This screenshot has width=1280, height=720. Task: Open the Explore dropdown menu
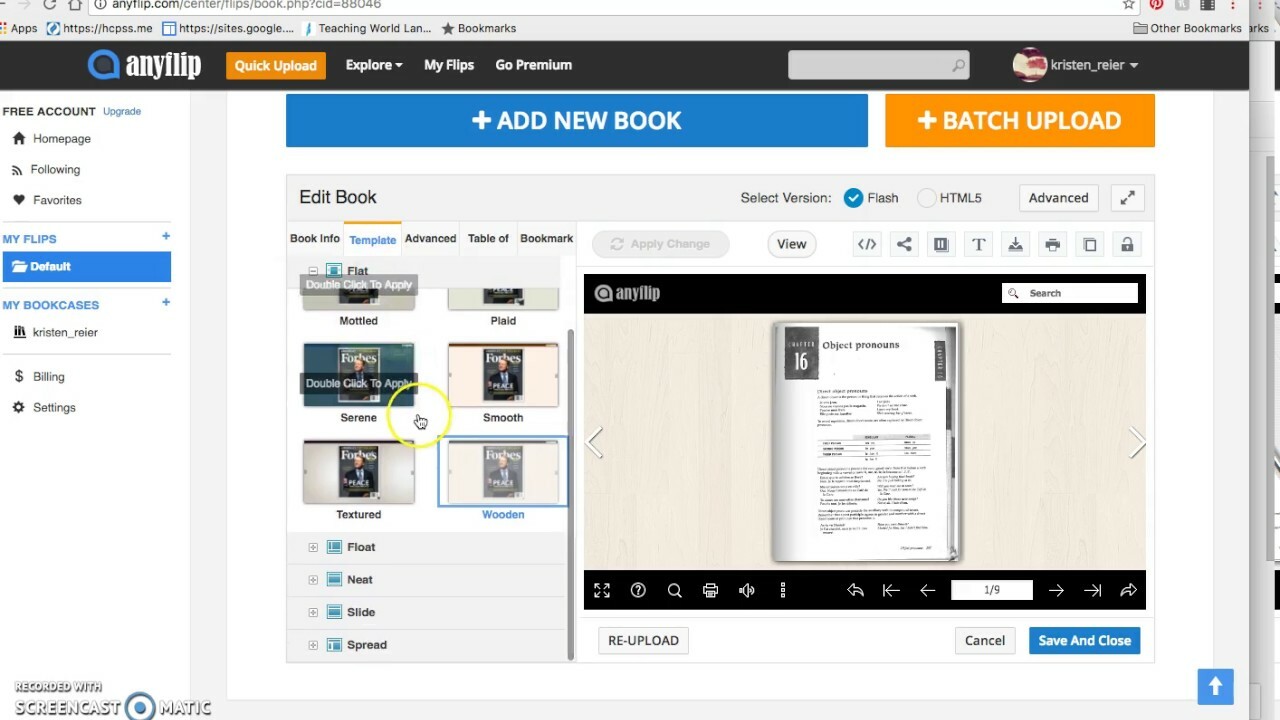374,65
